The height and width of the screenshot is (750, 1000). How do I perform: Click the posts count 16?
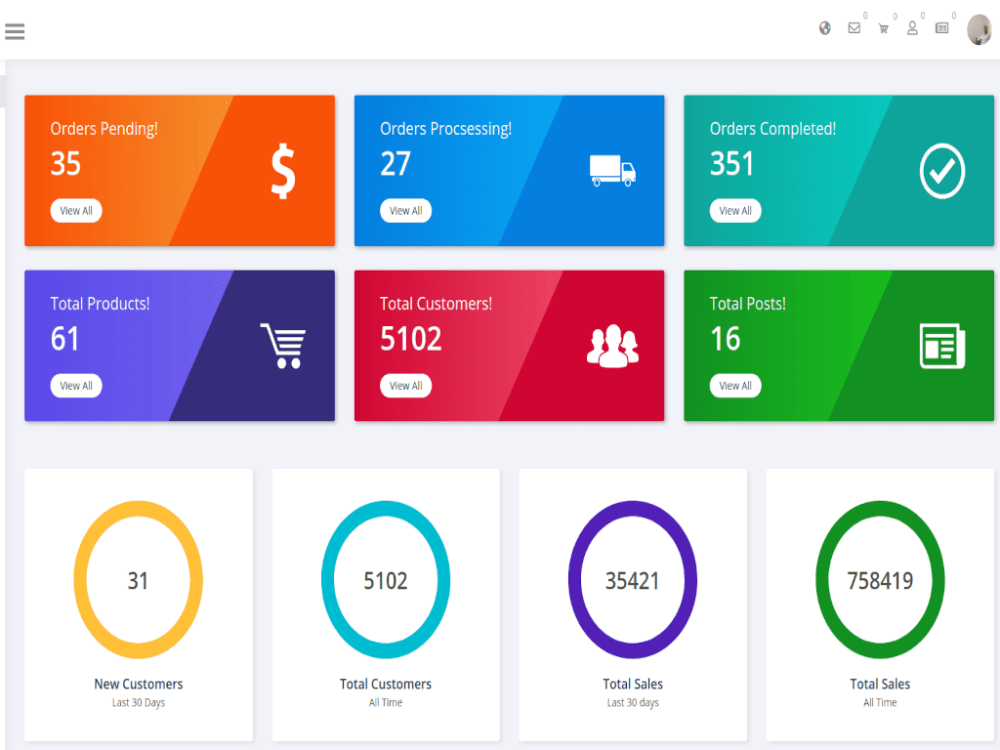(x=725, y=339)
